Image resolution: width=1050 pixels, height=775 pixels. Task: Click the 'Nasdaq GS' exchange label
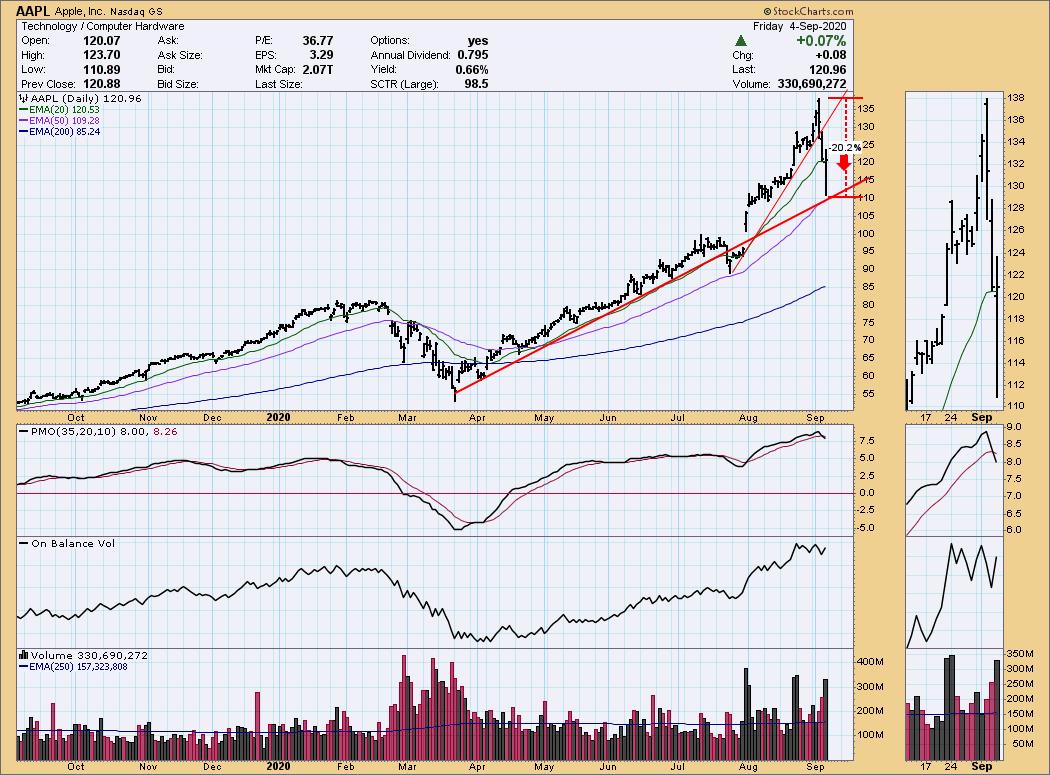point(139,11)
